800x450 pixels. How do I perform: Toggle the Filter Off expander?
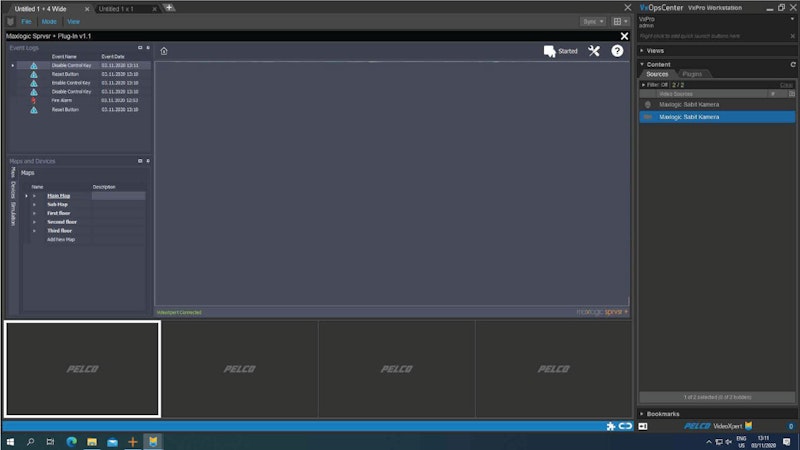coord(642,85)
